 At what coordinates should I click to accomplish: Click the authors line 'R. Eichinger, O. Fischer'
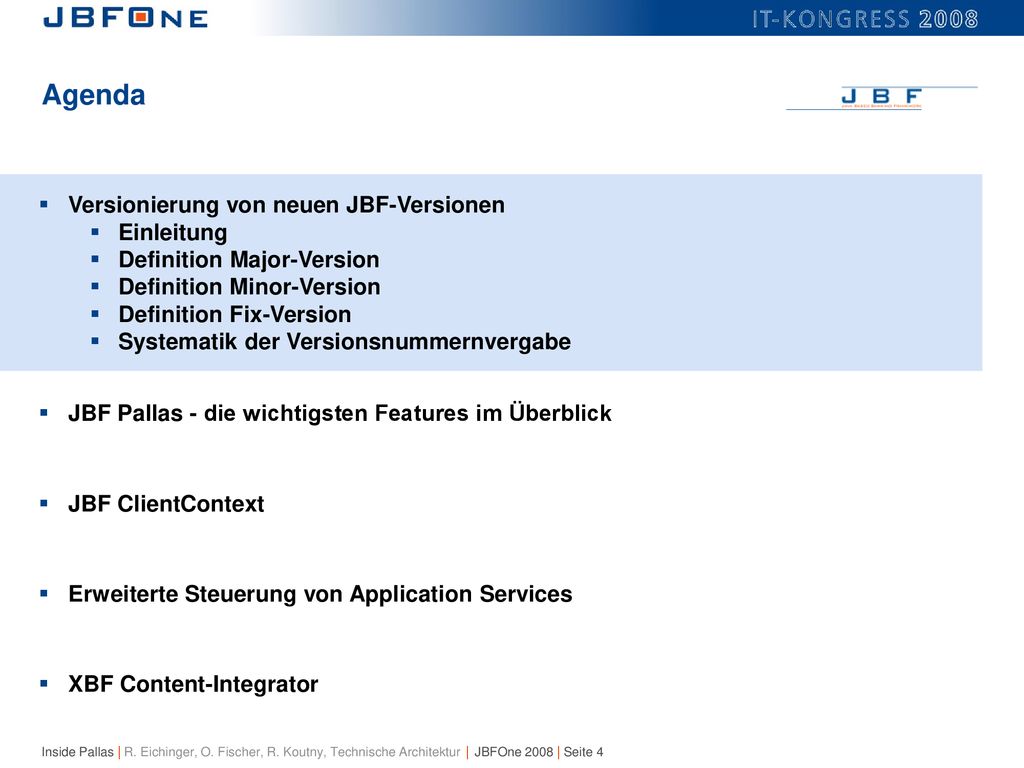point(293,752)
